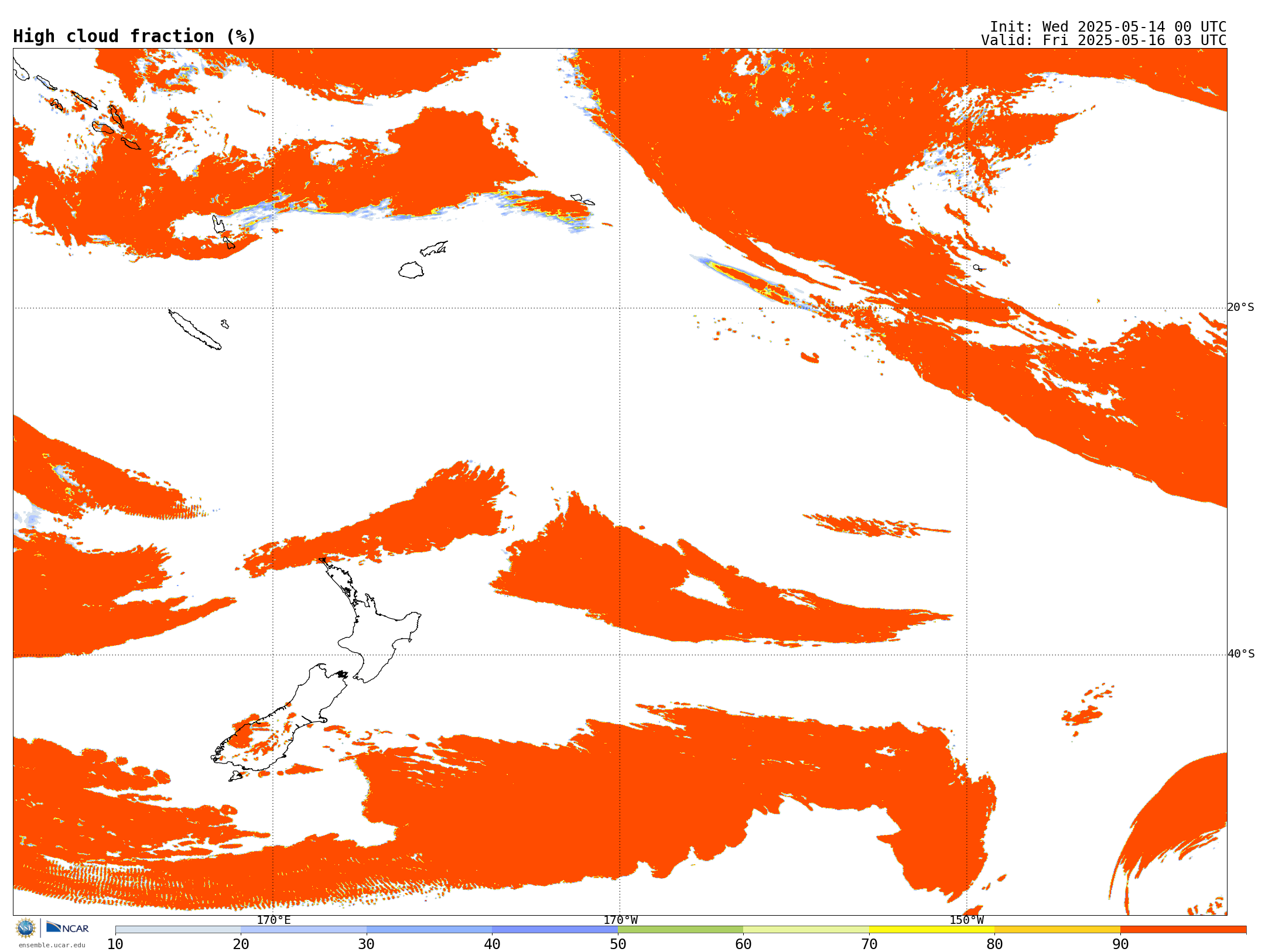Viewport: 1265px width, 952px height.
Task: Click the colorbar tick label 90
Action: [1120, 944]
